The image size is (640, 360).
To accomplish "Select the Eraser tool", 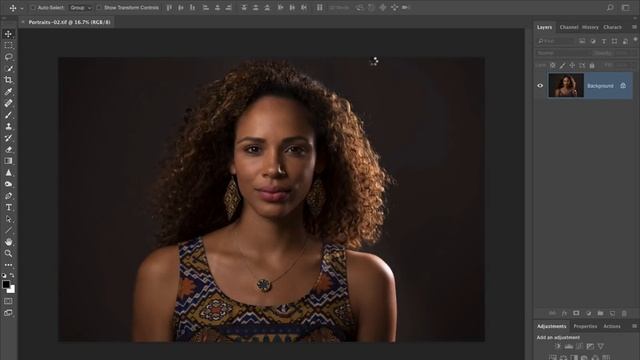I will click(x=8, y=149).
